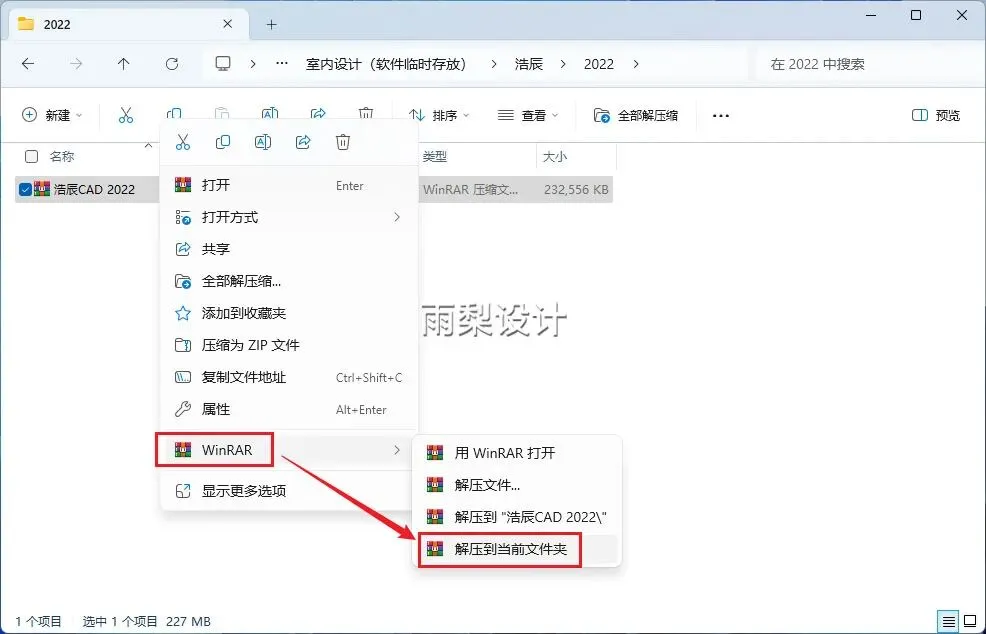Open 属性 from context menu
The width and height of the screenshot is (986, 634).
tap(289, 409)
